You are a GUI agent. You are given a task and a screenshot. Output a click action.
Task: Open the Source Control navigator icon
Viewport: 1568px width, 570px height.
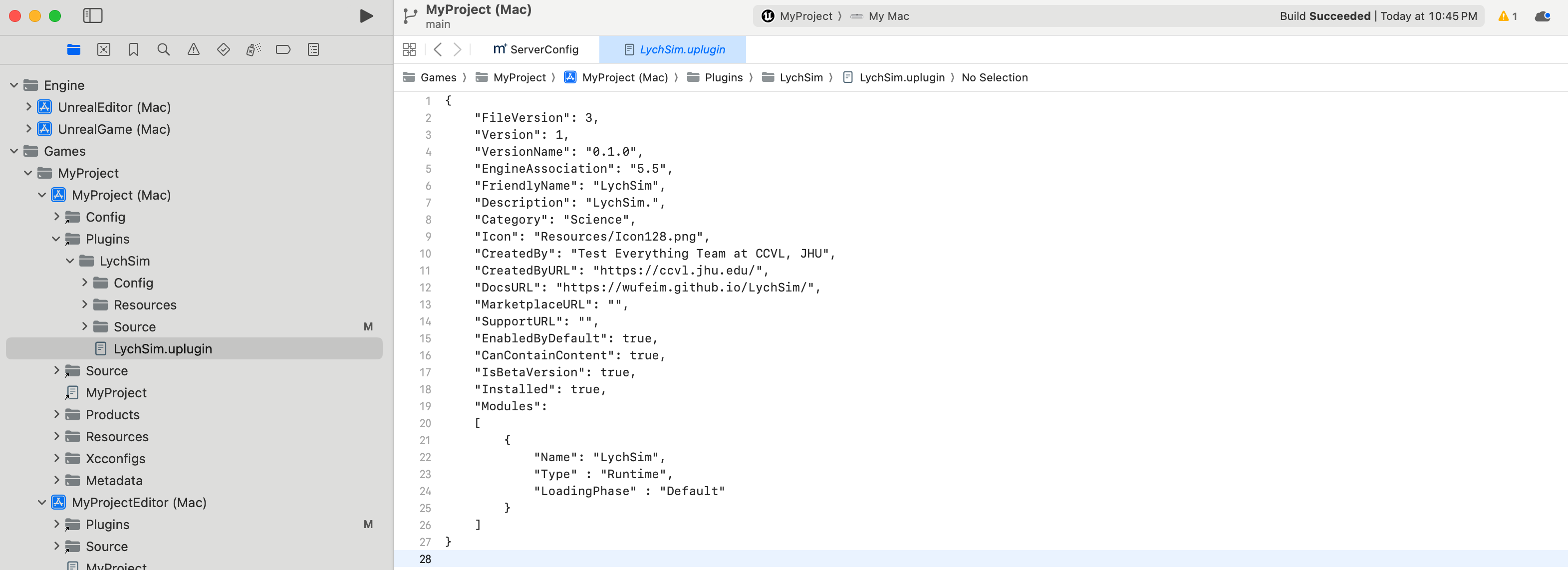(x=104, y=50)
